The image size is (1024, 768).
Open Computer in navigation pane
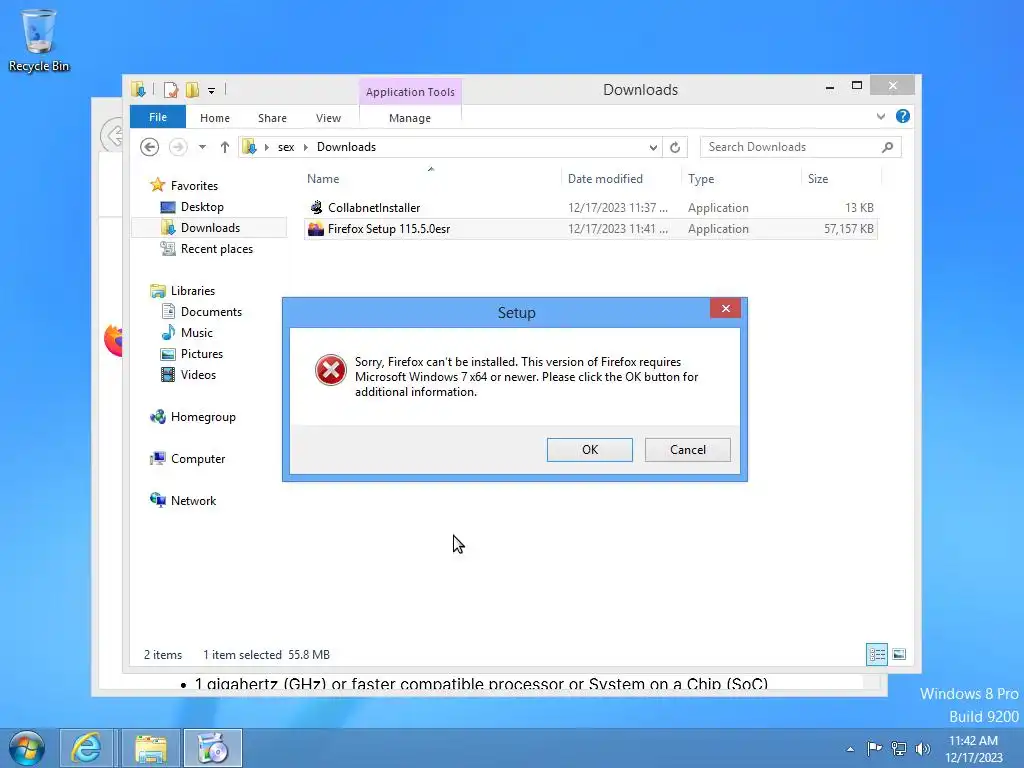tap(197, 458)
